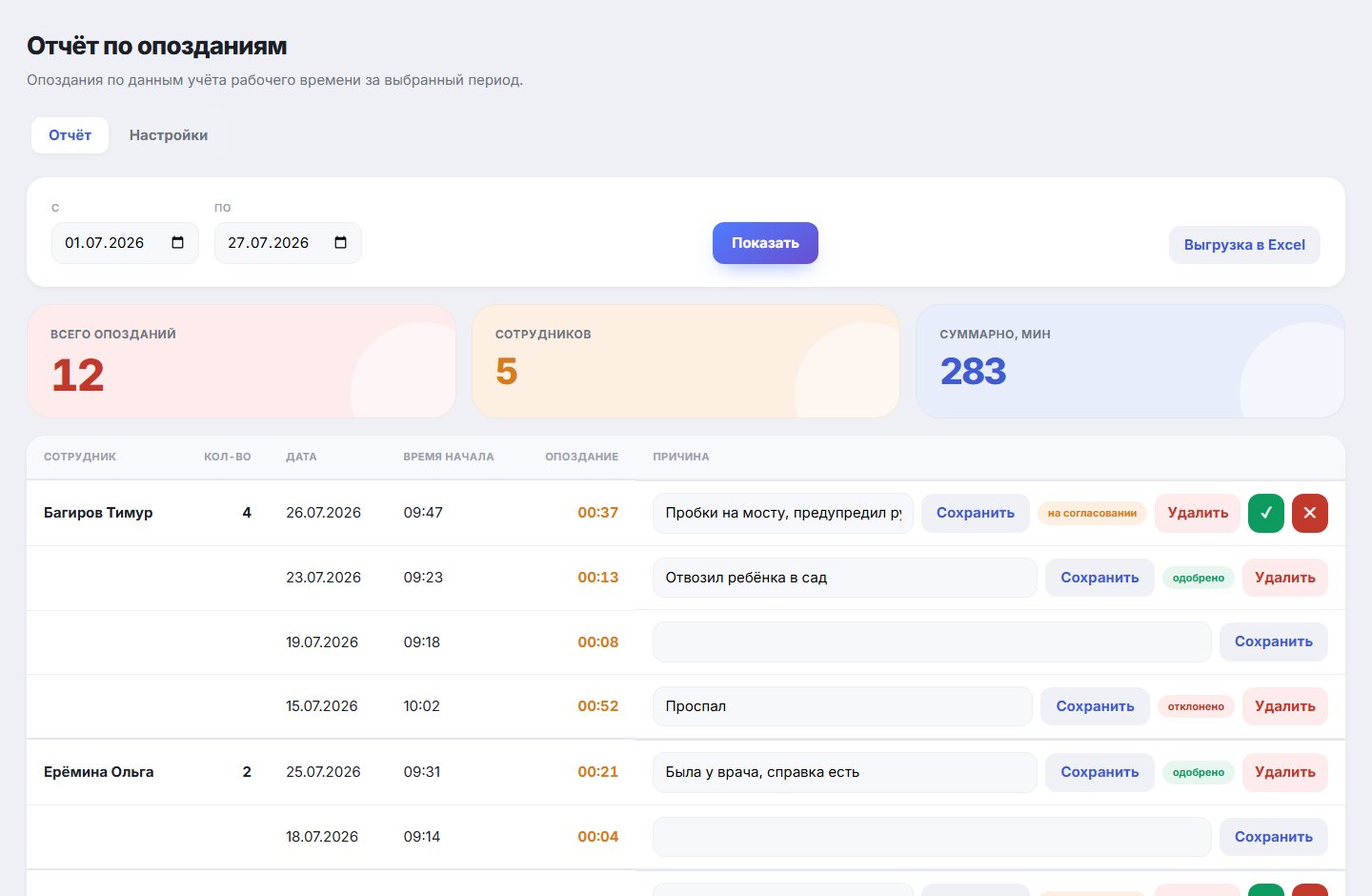Click empty reason field for 18.07.2026

(932, 837)
